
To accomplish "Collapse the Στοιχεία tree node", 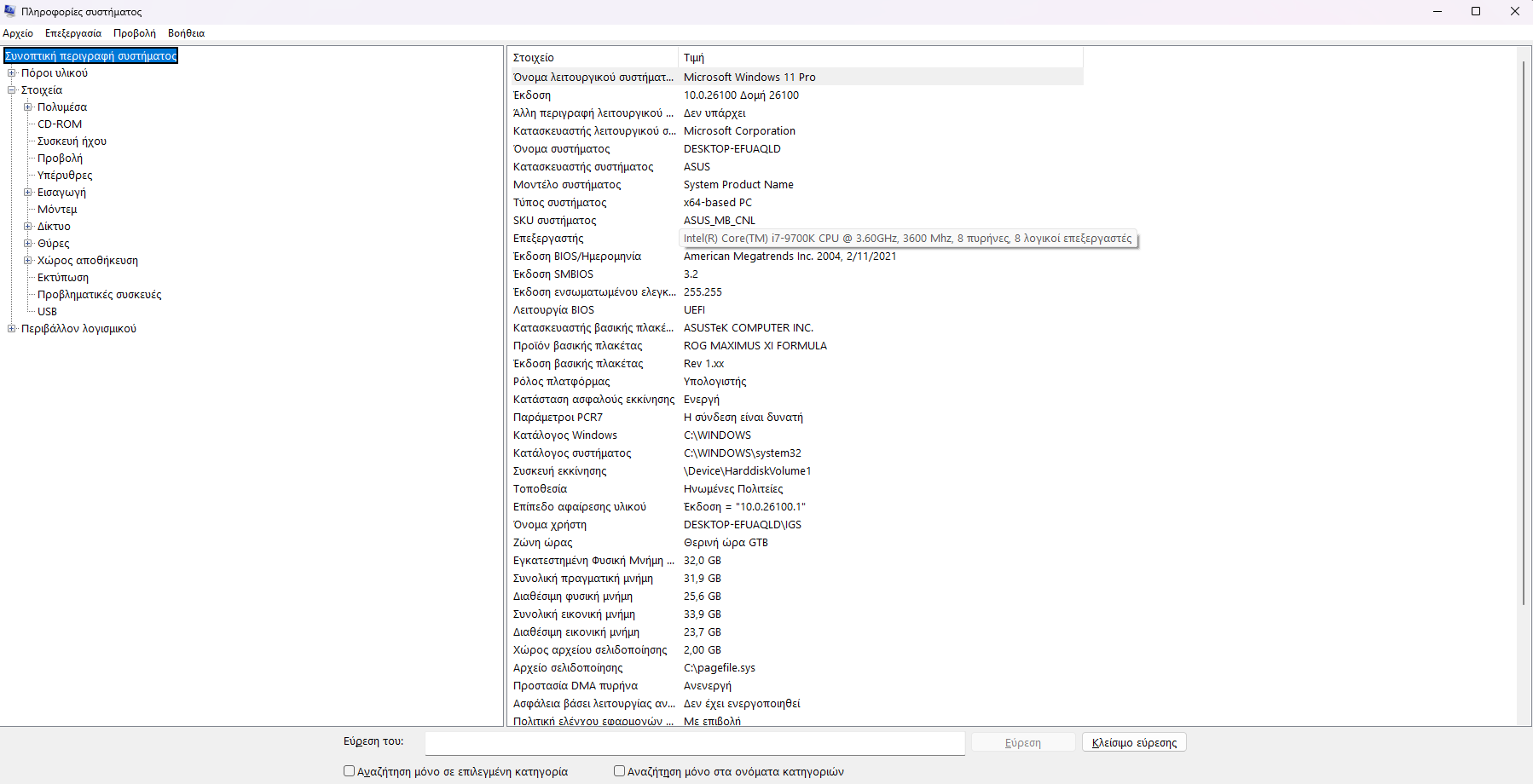I will point(12,90).
